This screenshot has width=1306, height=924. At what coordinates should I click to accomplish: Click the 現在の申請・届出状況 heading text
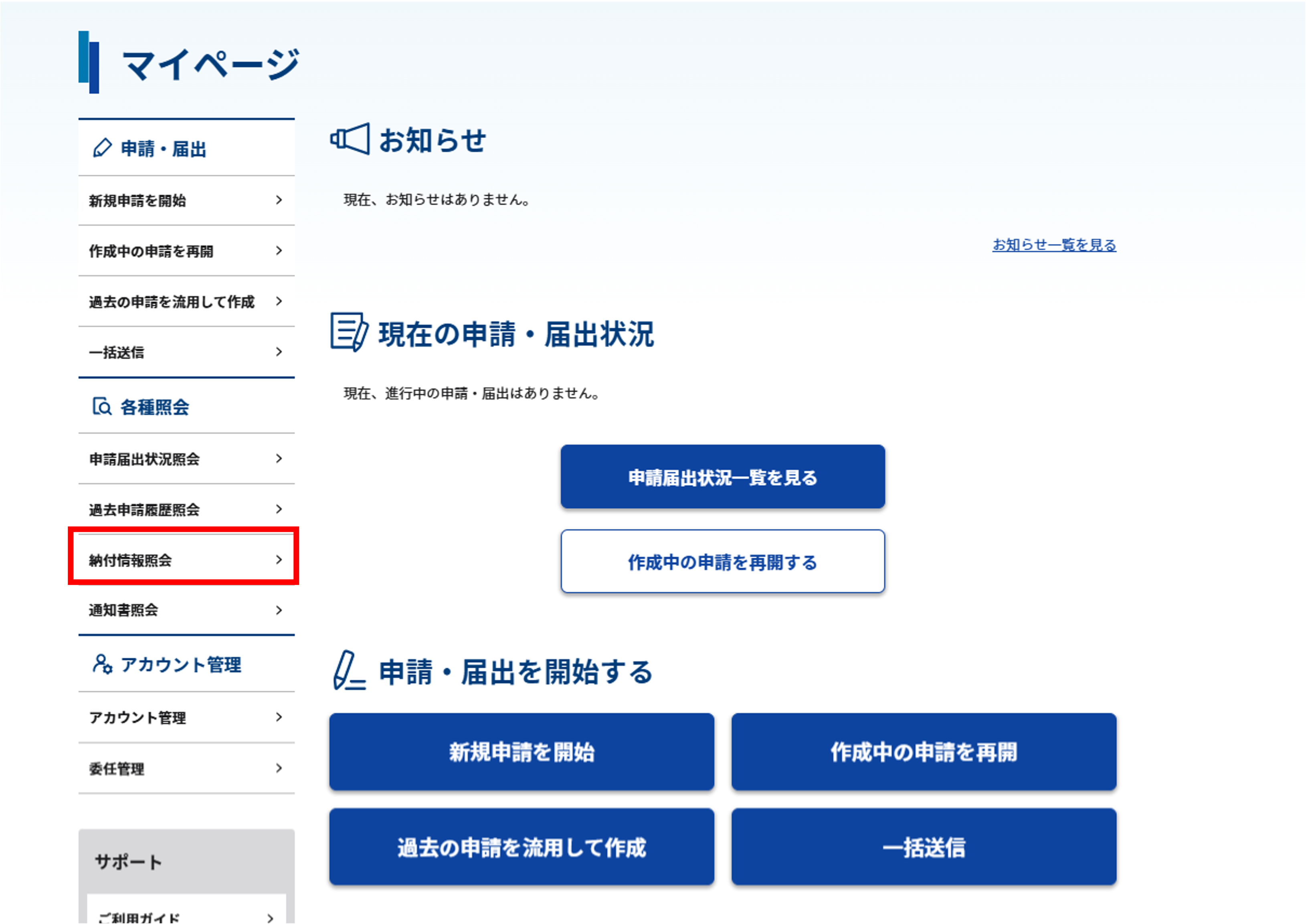tap(516, 334)
